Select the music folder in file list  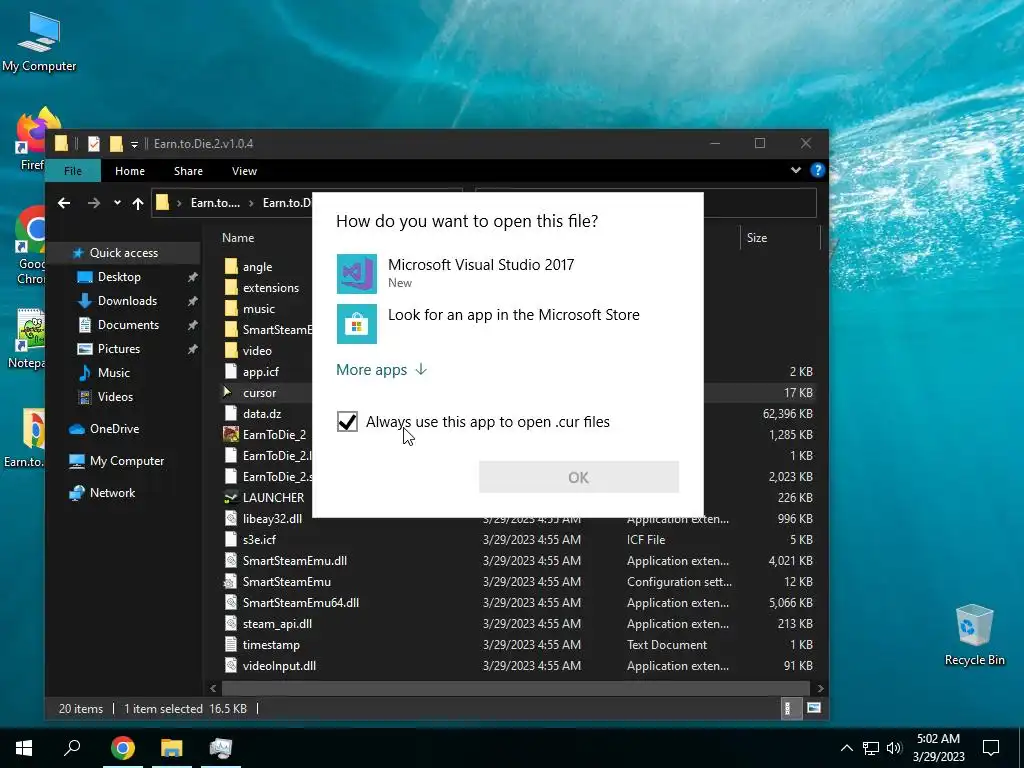click(259, 309)
